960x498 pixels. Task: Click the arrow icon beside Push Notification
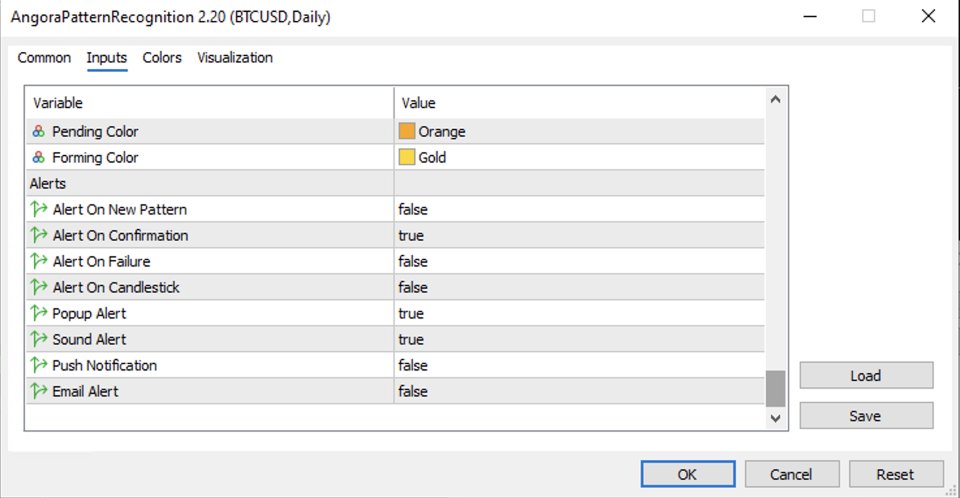pyautogui.click(x=39, y=365)
